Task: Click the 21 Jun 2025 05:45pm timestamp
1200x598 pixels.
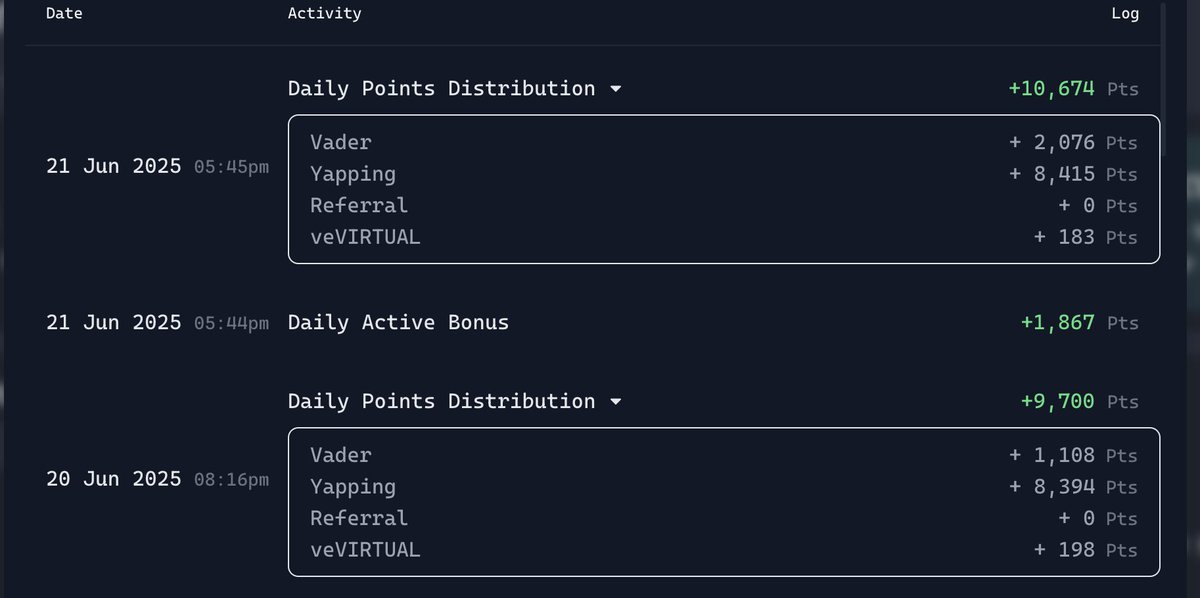Action: click(157, 167)
